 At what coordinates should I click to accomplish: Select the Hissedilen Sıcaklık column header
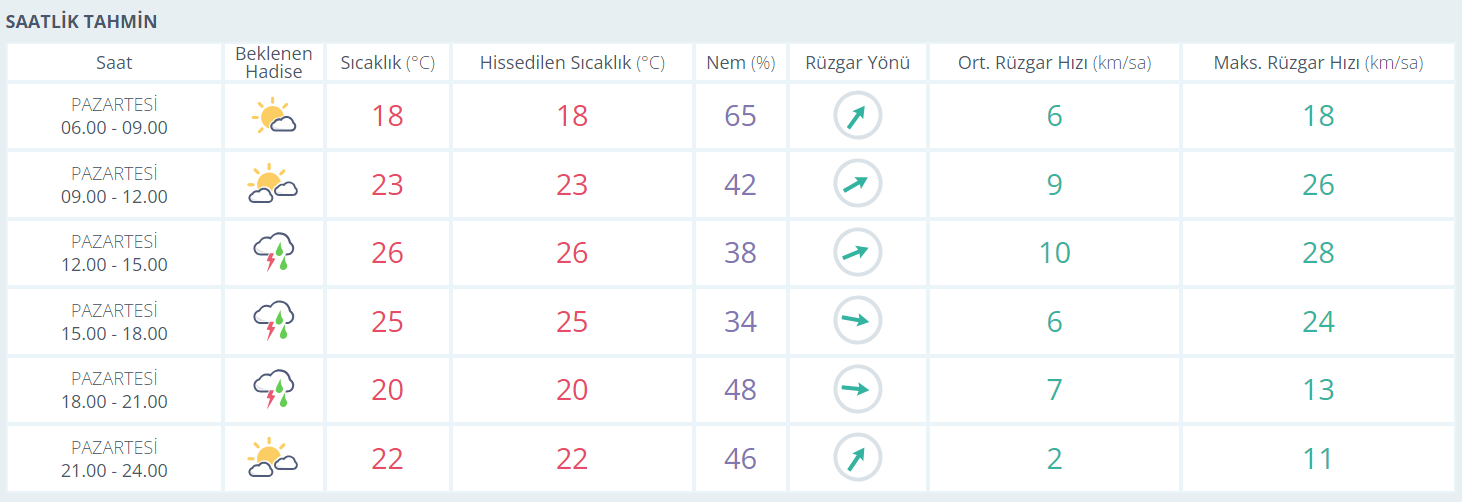[572, 62]
